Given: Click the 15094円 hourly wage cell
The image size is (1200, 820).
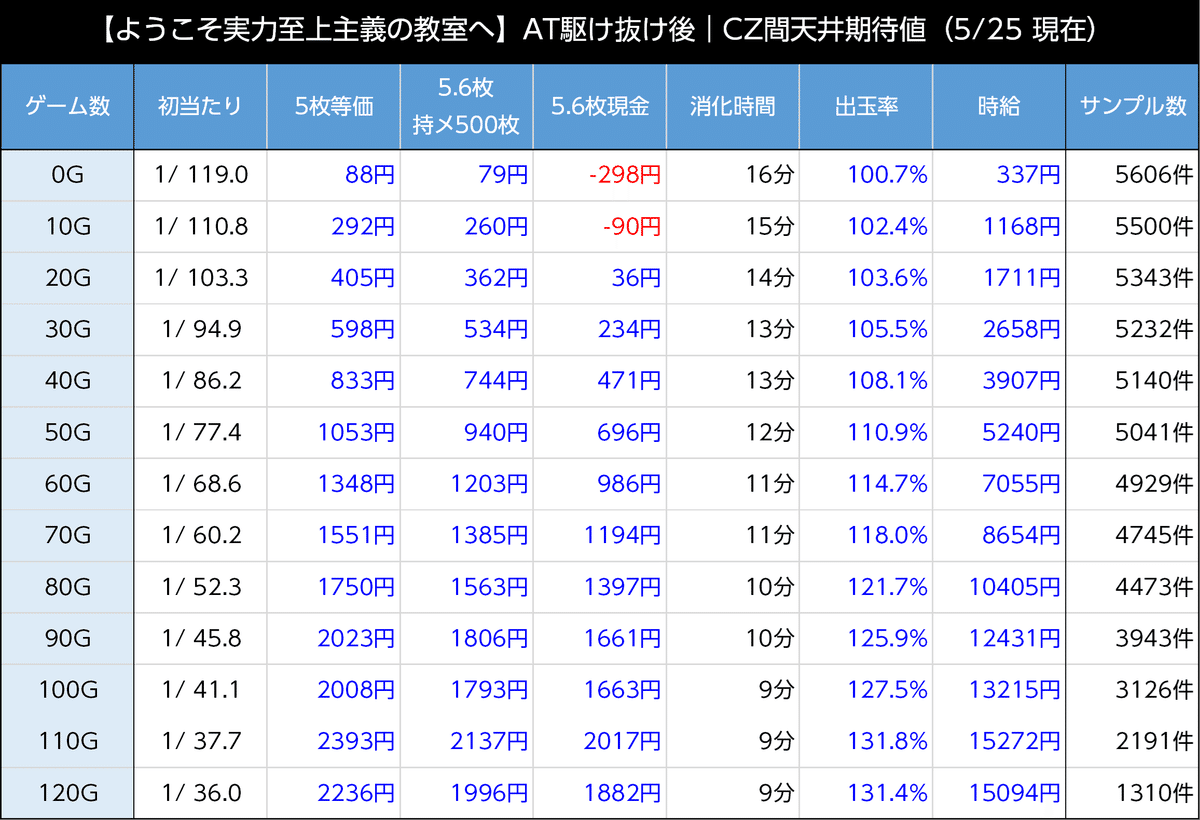Looking at the screenshot, I should [998, 793].
